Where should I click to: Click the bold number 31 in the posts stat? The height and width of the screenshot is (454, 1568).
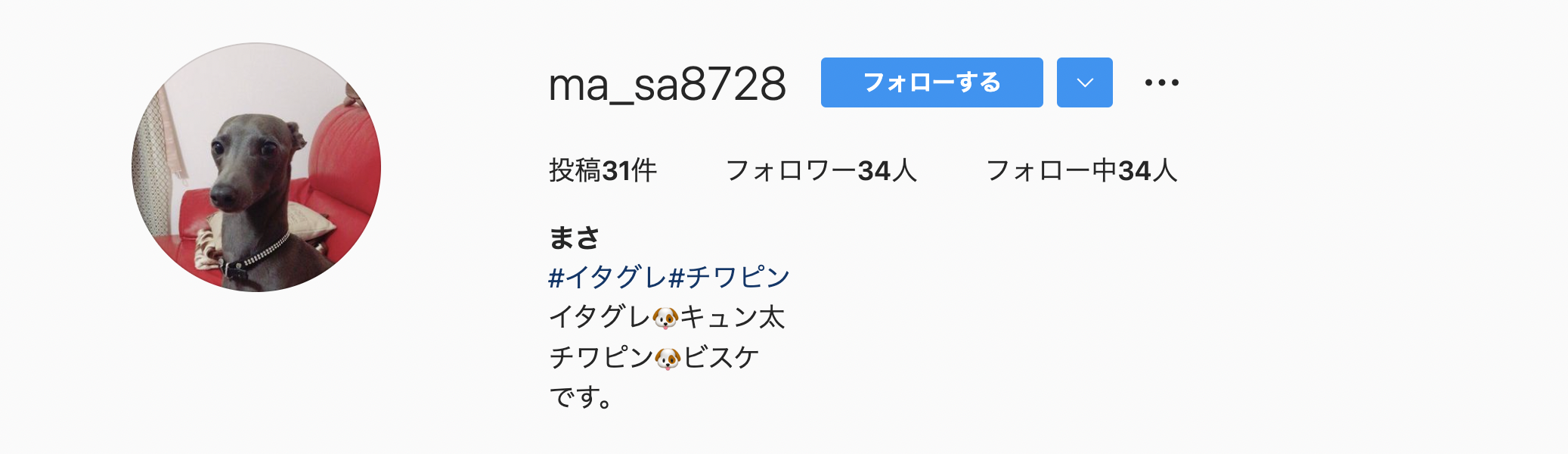pos(616,171)
